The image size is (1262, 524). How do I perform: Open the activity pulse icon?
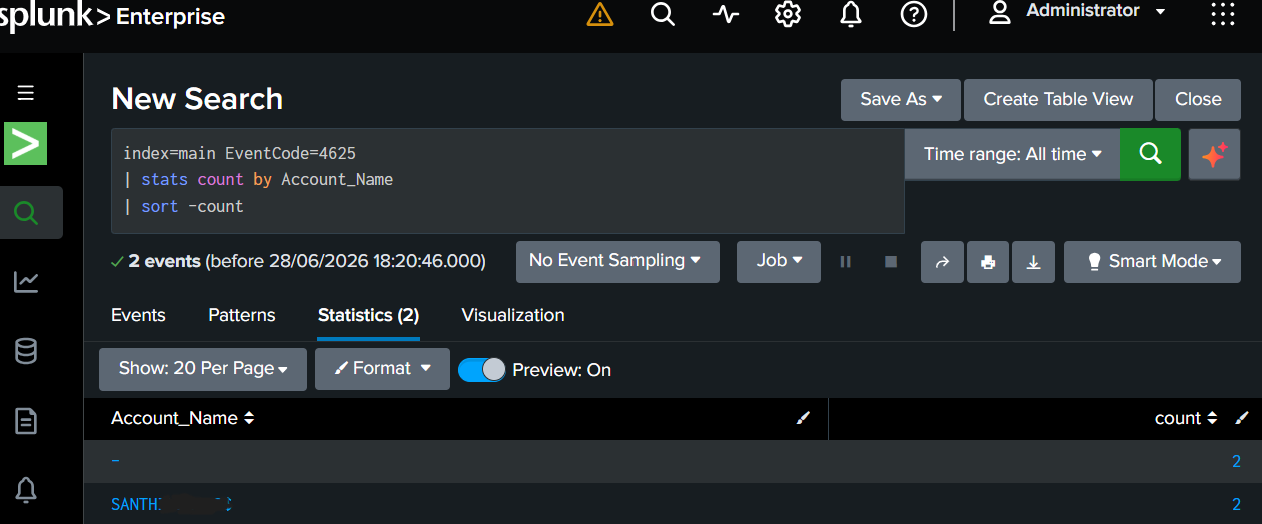tap(726, 14)
